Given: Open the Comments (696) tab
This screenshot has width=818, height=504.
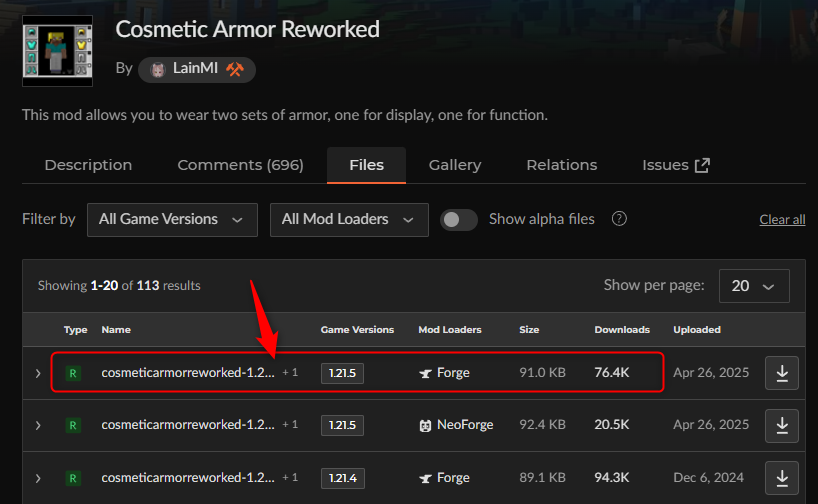Looking at the screenshot, I should pyautogui.click(x=240, y=165).
